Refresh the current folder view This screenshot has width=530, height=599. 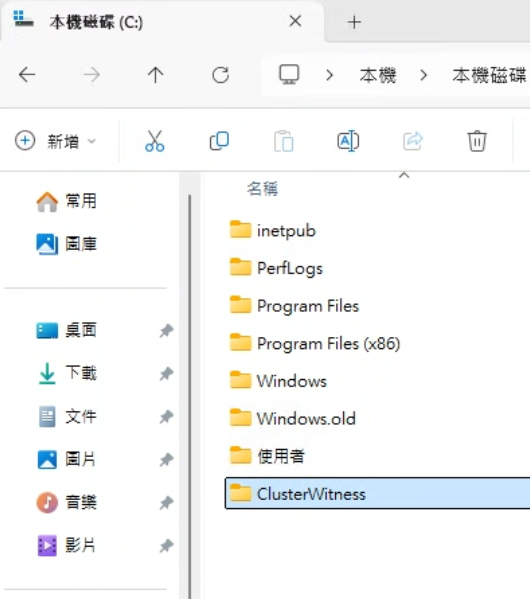pos(220,75)
